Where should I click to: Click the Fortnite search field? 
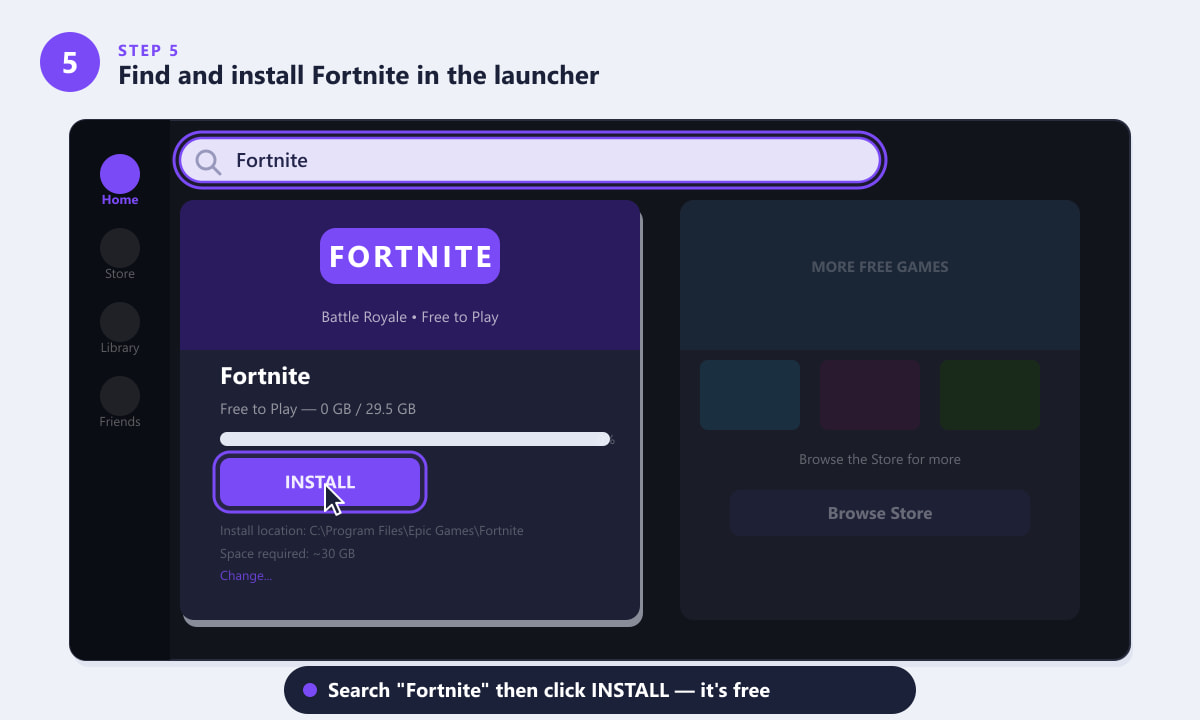(530, 160)
